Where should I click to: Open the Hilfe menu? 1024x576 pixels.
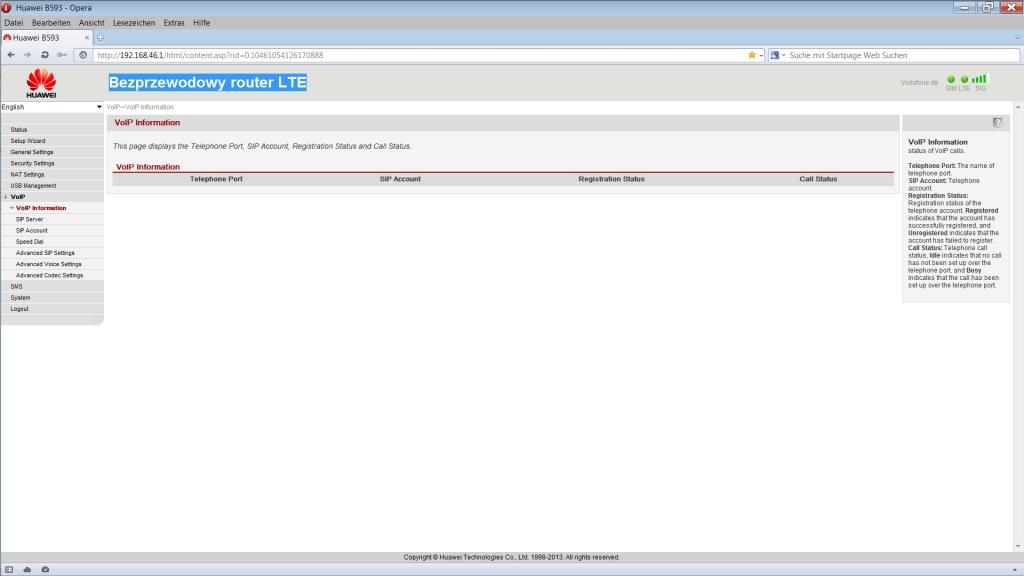[x=201, y=23]
